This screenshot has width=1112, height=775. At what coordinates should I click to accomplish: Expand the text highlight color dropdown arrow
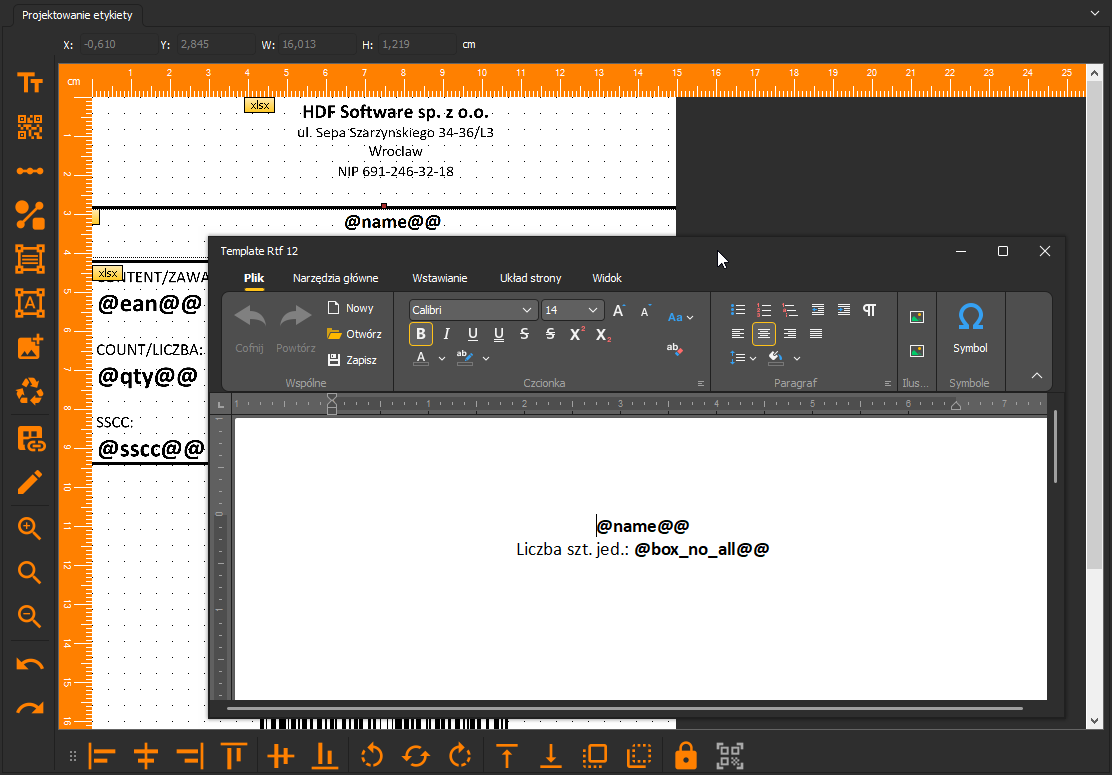pos(486,358)
